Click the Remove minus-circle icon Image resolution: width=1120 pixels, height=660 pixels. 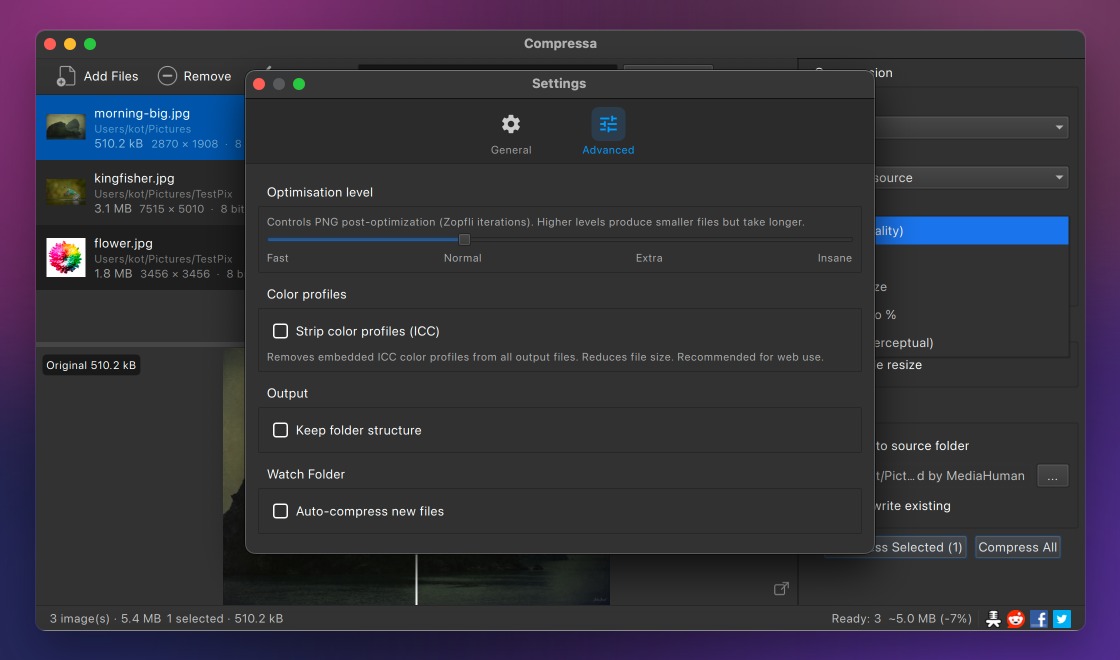point(167,76)
